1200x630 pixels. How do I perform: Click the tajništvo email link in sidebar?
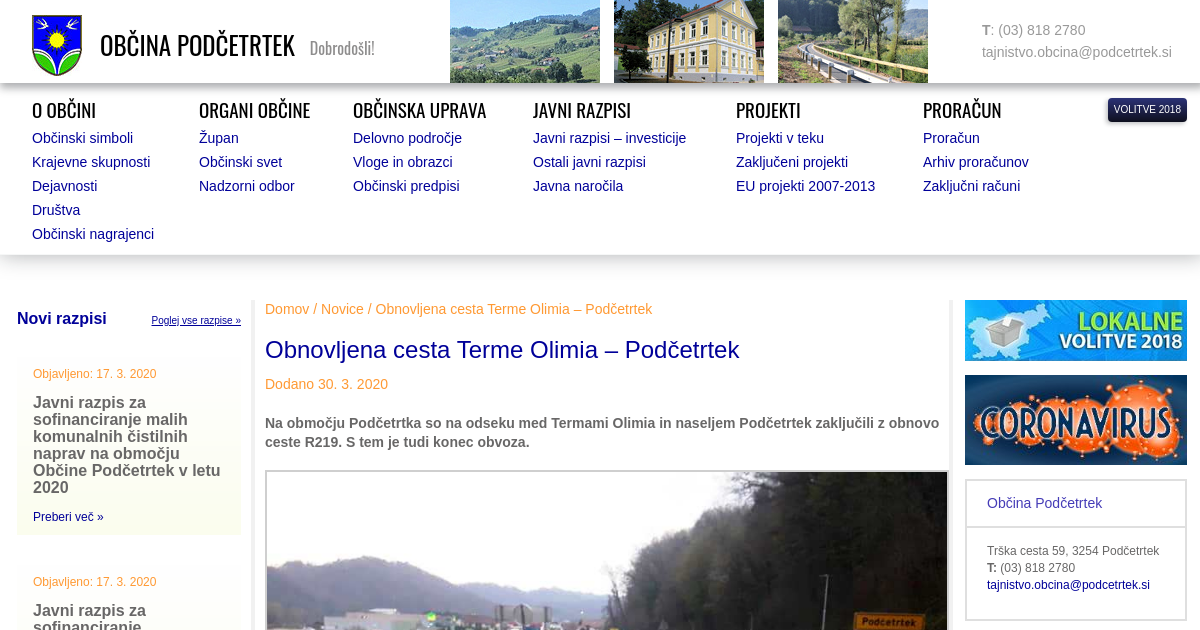pyautogui.click(x=1068, y=585)
